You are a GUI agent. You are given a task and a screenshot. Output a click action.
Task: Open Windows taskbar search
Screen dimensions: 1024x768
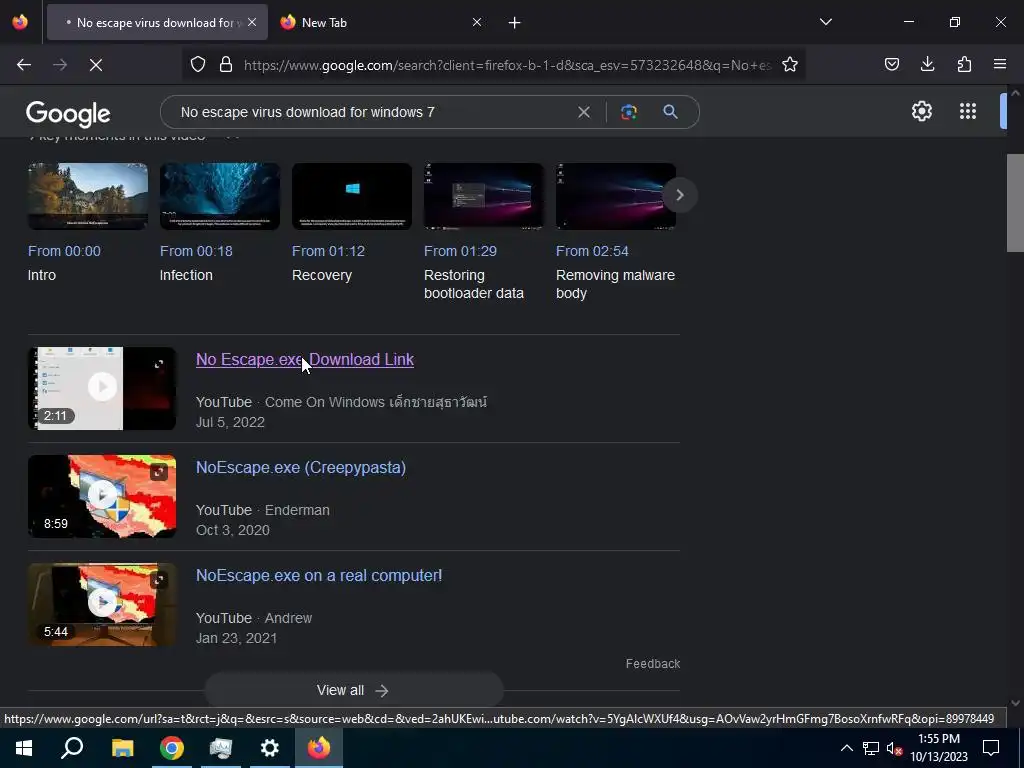(x=72, y=748)
